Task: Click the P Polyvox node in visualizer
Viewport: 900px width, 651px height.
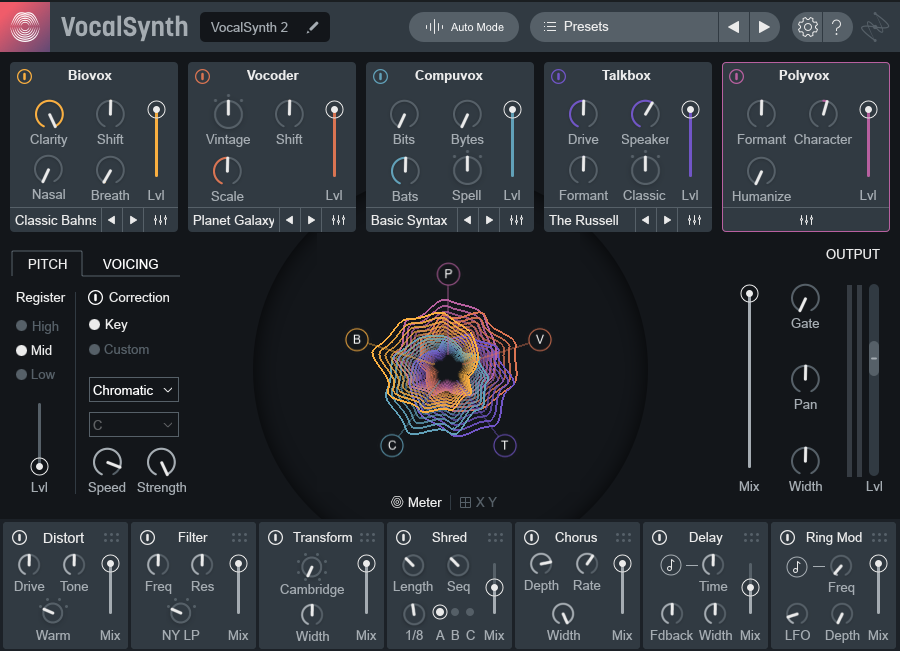Action: click(x=448, y=274)
